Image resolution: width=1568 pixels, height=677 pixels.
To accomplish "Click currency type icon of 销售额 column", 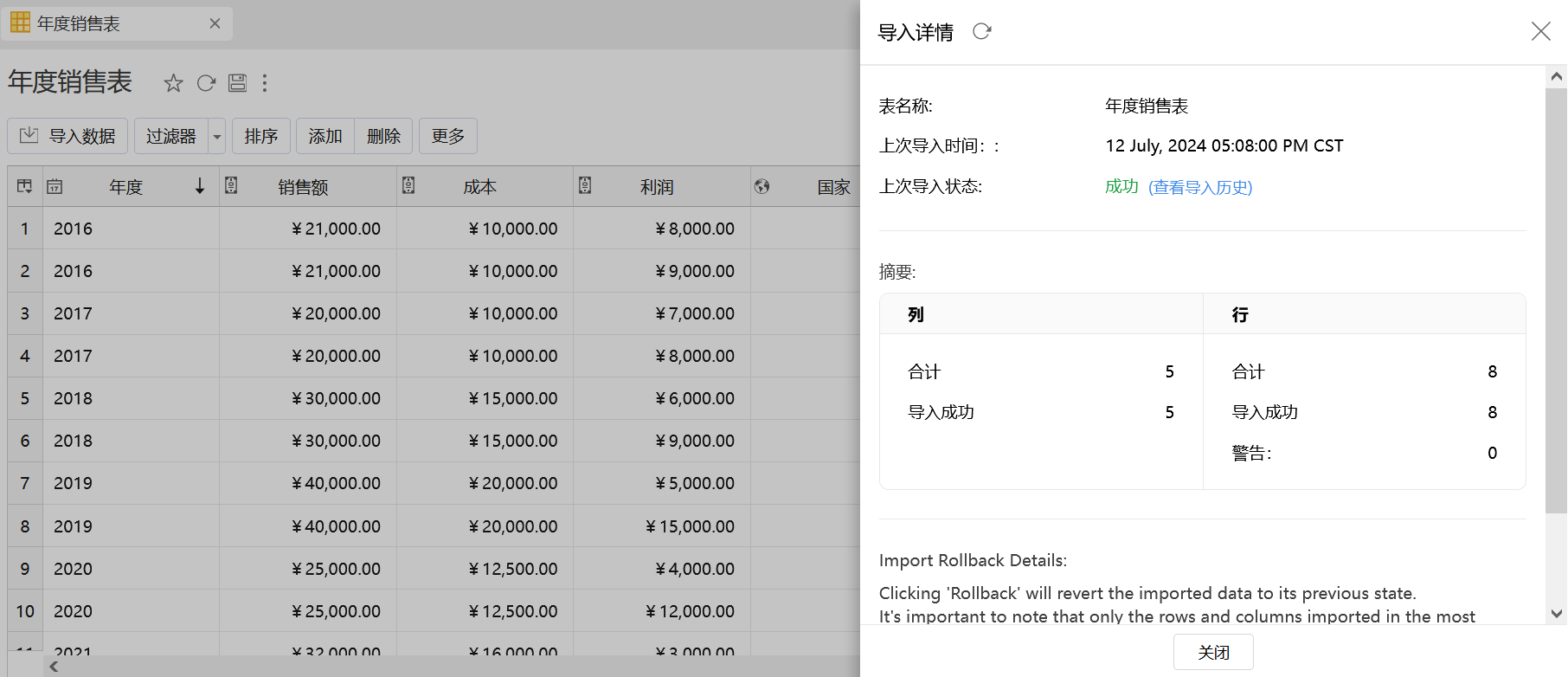I will click(231, 185).
